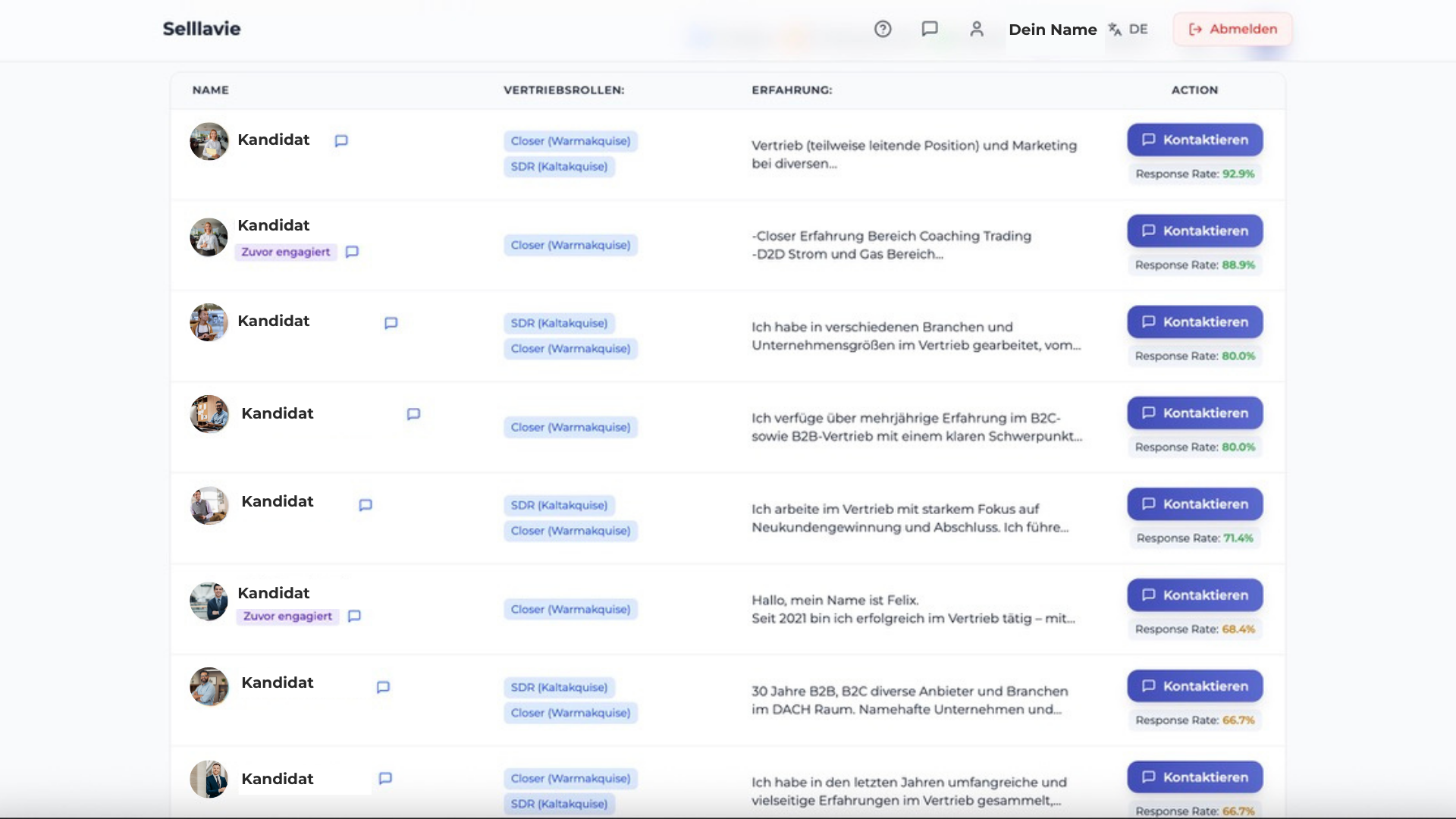Open chat icon beside first Kandidat
This screenshot has height=819, width=1456.
(x=341, y=140)
